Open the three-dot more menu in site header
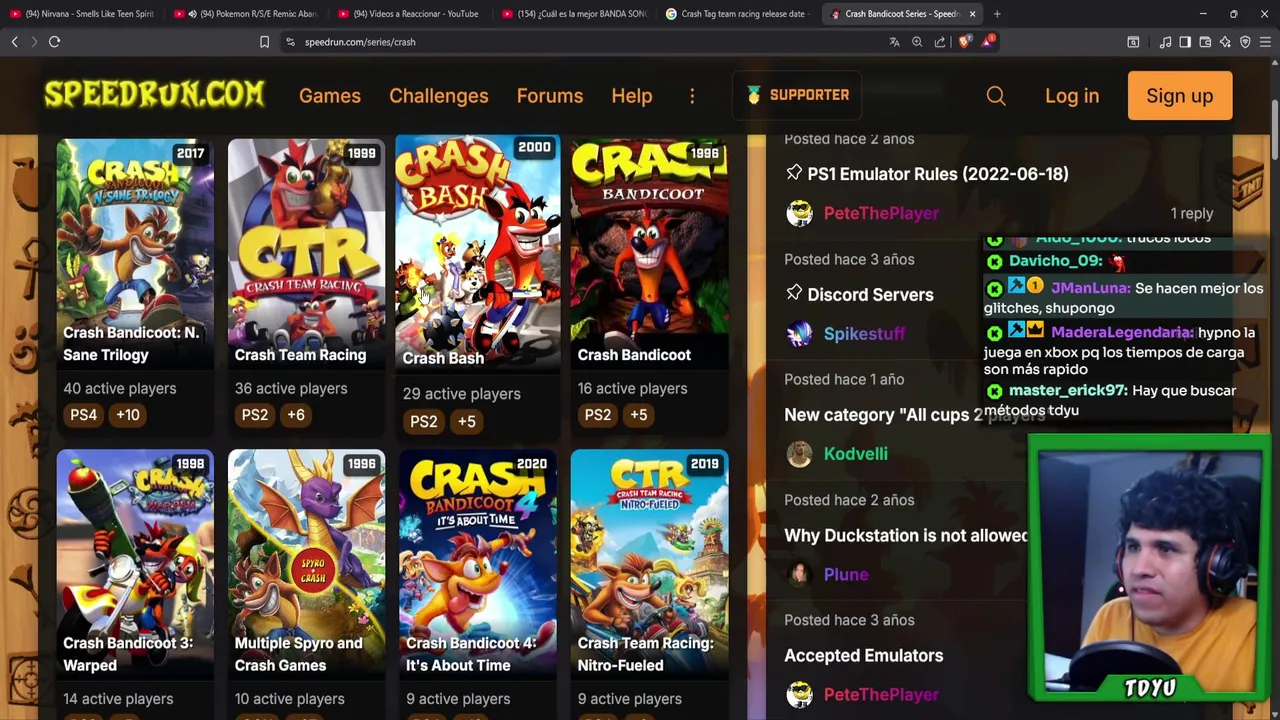Viewport: 1280px width, 720px height. click(692, 96)
